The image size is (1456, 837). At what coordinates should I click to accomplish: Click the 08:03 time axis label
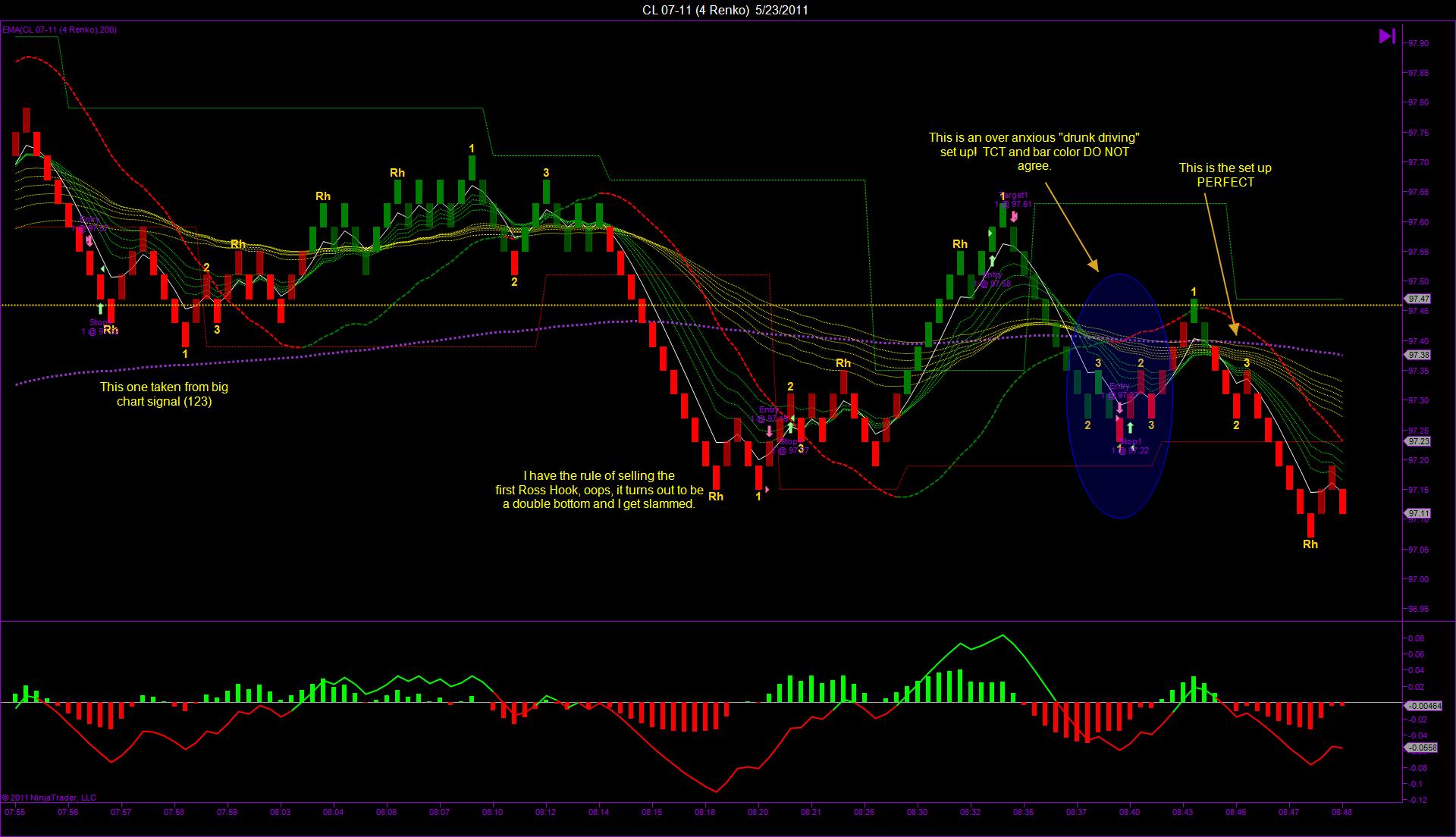click(281, 811)
